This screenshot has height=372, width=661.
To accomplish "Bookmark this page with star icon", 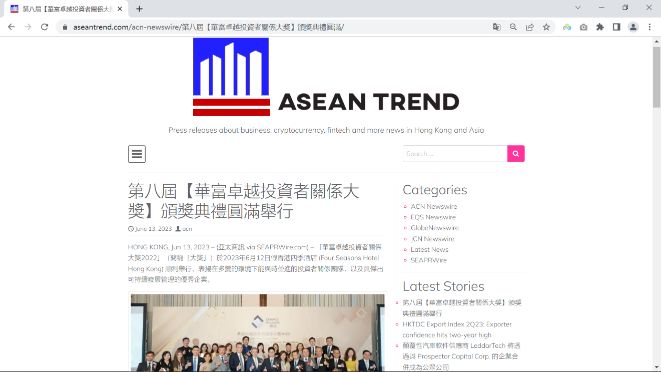I will click(546, 27).
